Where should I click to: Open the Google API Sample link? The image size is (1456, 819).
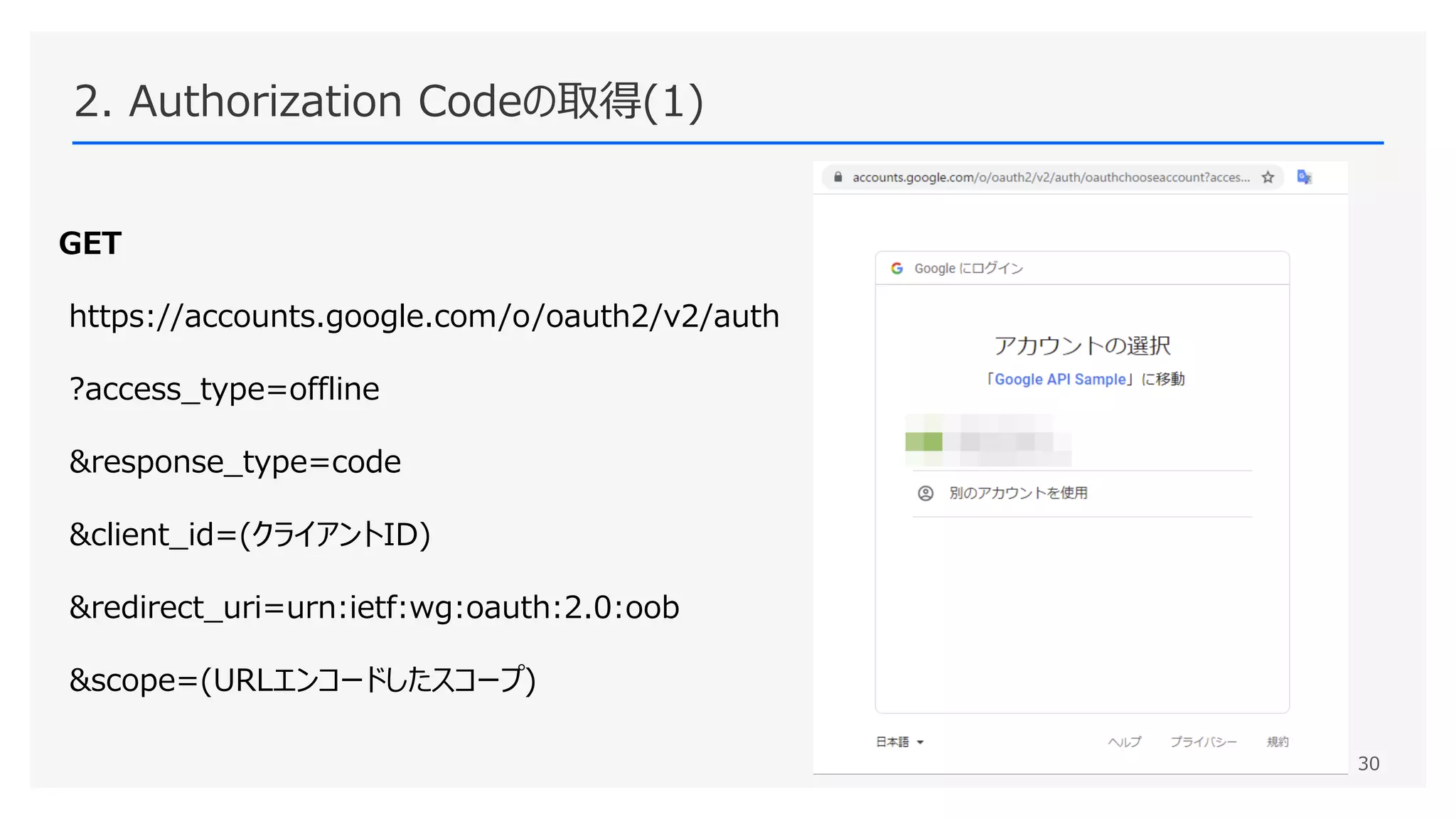[x=1060, y=379]
